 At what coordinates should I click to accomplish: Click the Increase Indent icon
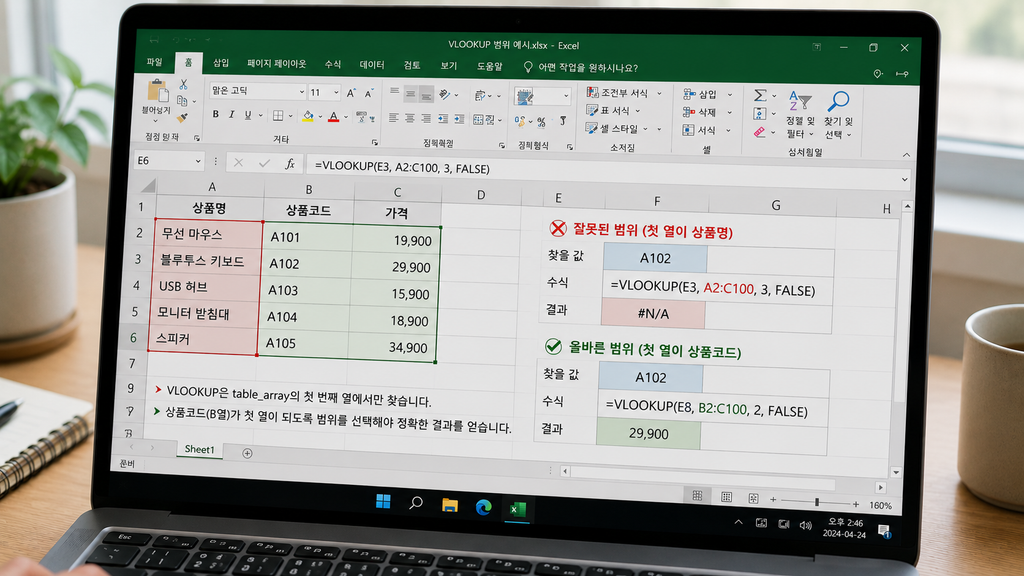click(x=460, y=119)
